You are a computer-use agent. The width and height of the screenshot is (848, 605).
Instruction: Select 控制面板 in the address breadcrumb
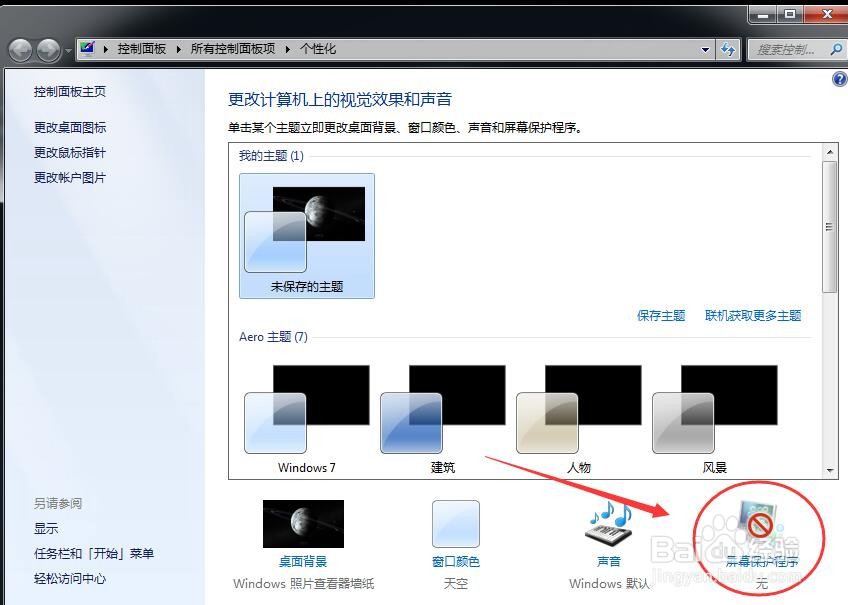point(142,49)
